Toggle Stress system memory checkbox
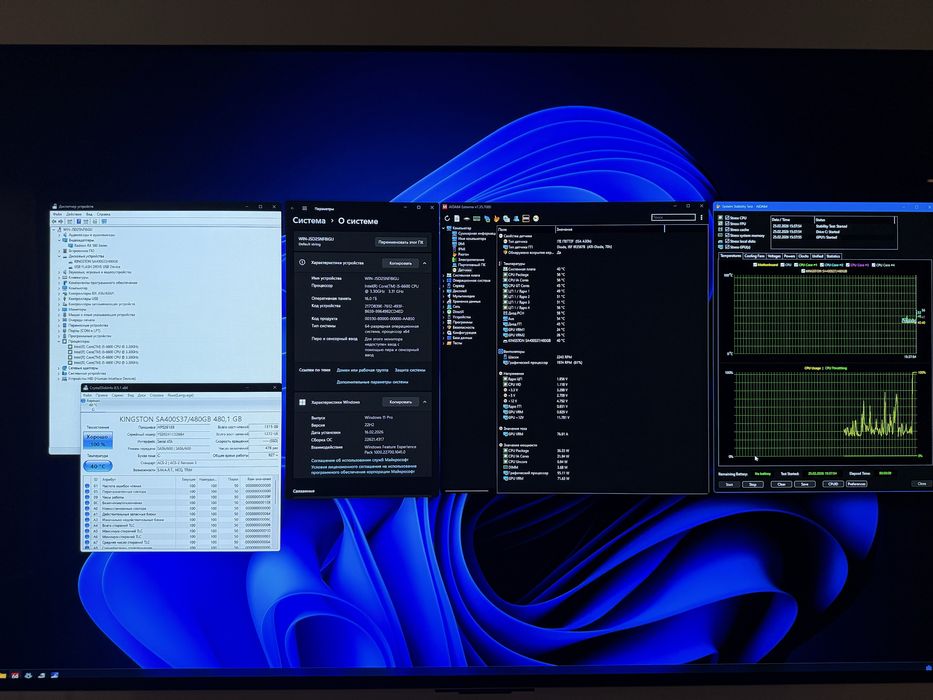The height and width of the screenshot is (700, 933). [727, 235]
